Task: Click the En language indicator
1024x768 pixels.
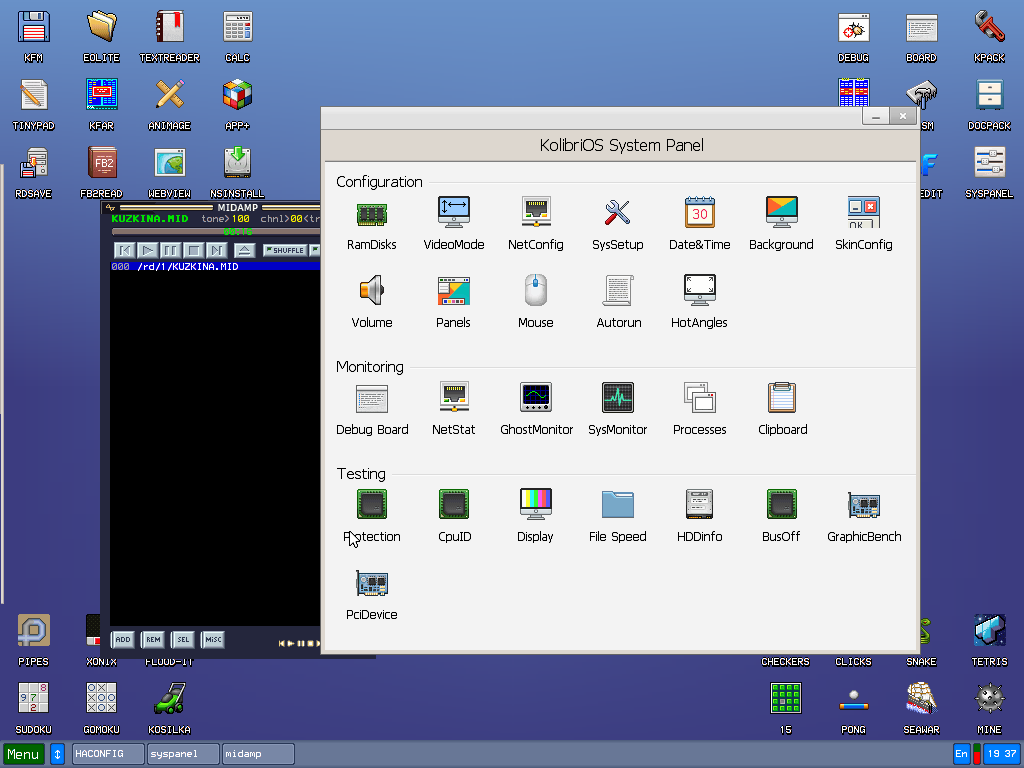Action: click(961, 753)
